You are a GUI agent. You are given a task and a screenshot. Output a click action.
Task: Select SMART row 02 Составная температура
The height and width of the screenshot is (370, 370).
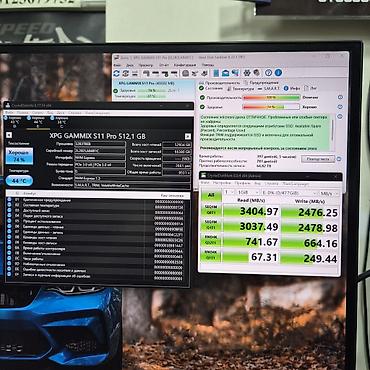(x=98, y=206)
